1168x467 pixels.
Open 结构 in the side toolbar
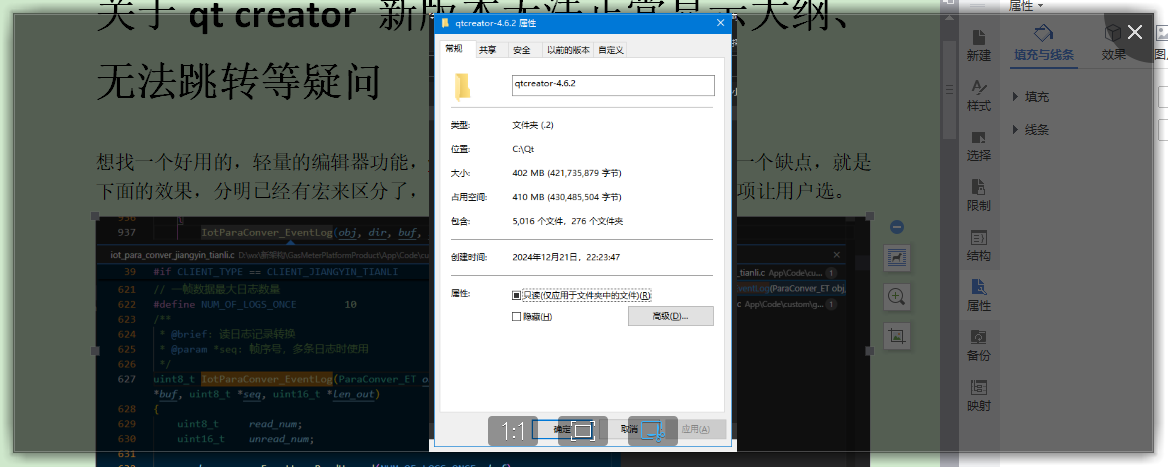tap(979, 247)
